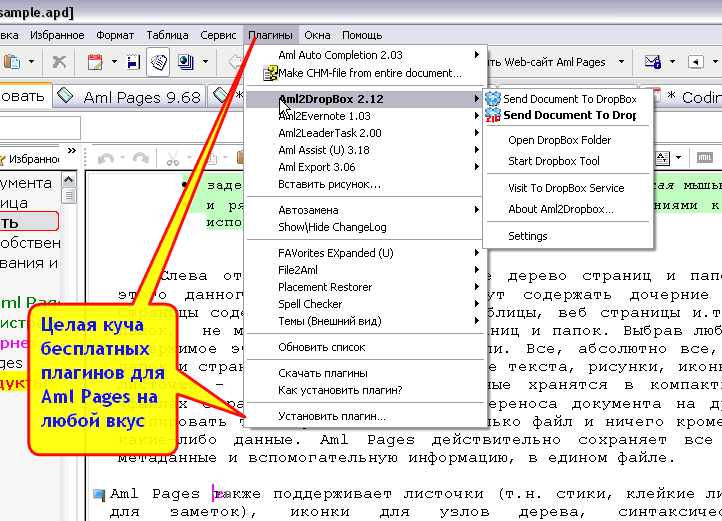Open dropdown arrow after 'Web-сайт Aml Pages'
The height and width of the screenshot is (521, 722).
tap(621, 62)
